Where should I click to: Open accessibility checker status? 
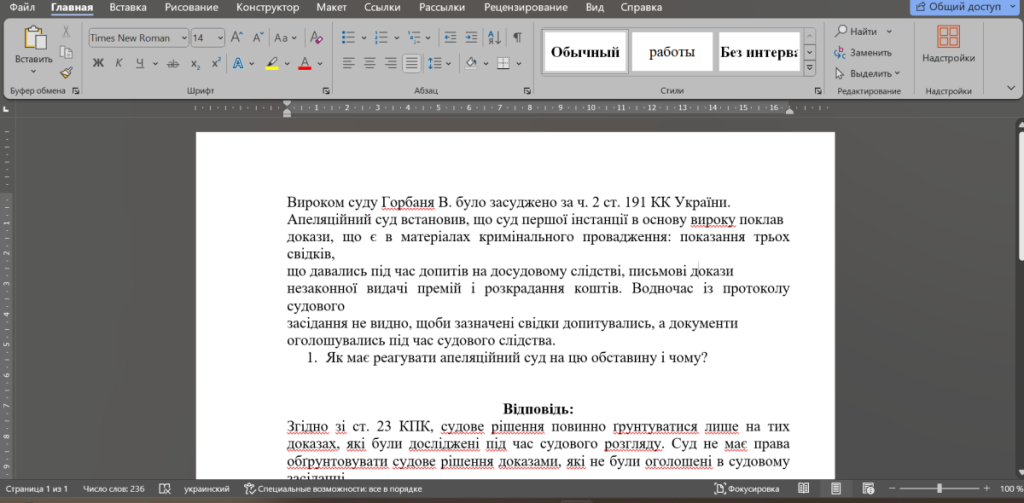(x=332, y=489)
